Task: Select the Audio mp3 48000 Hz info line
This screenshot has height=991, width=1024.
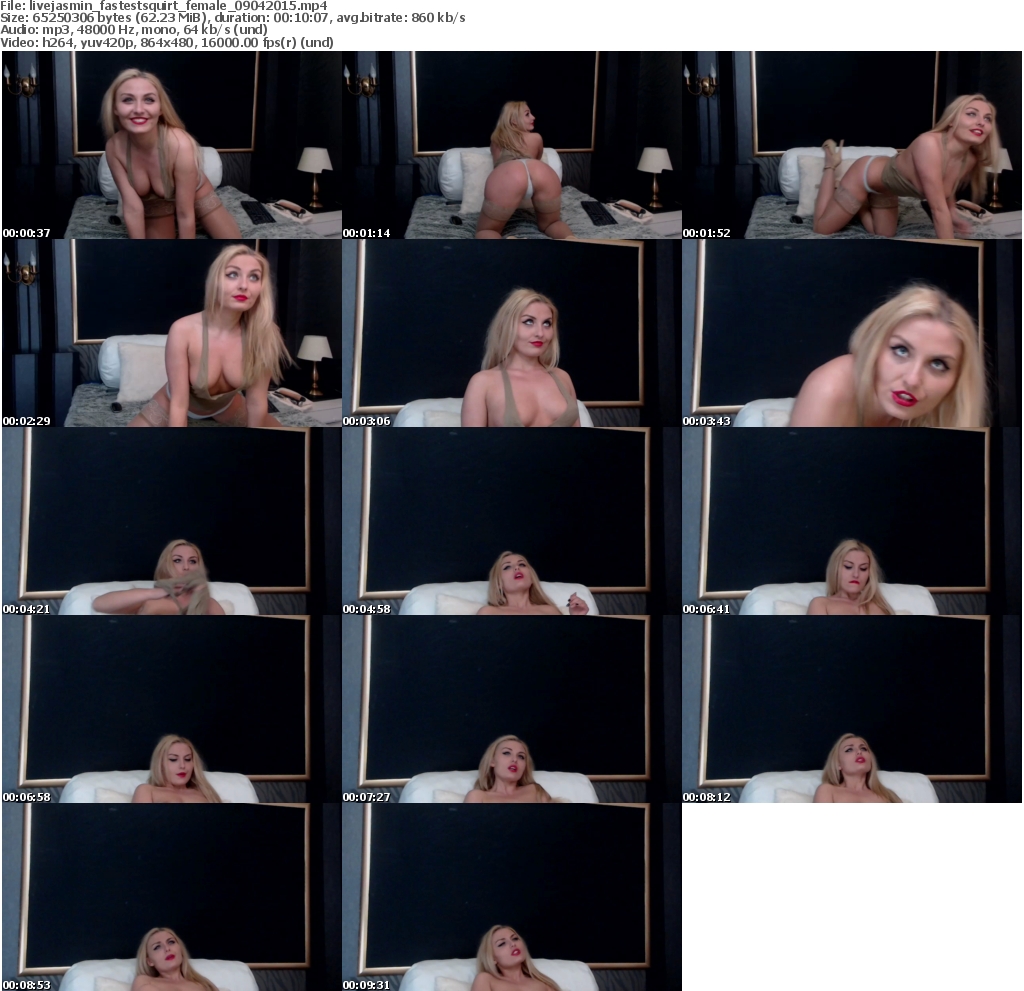Action: coord(134,30)
